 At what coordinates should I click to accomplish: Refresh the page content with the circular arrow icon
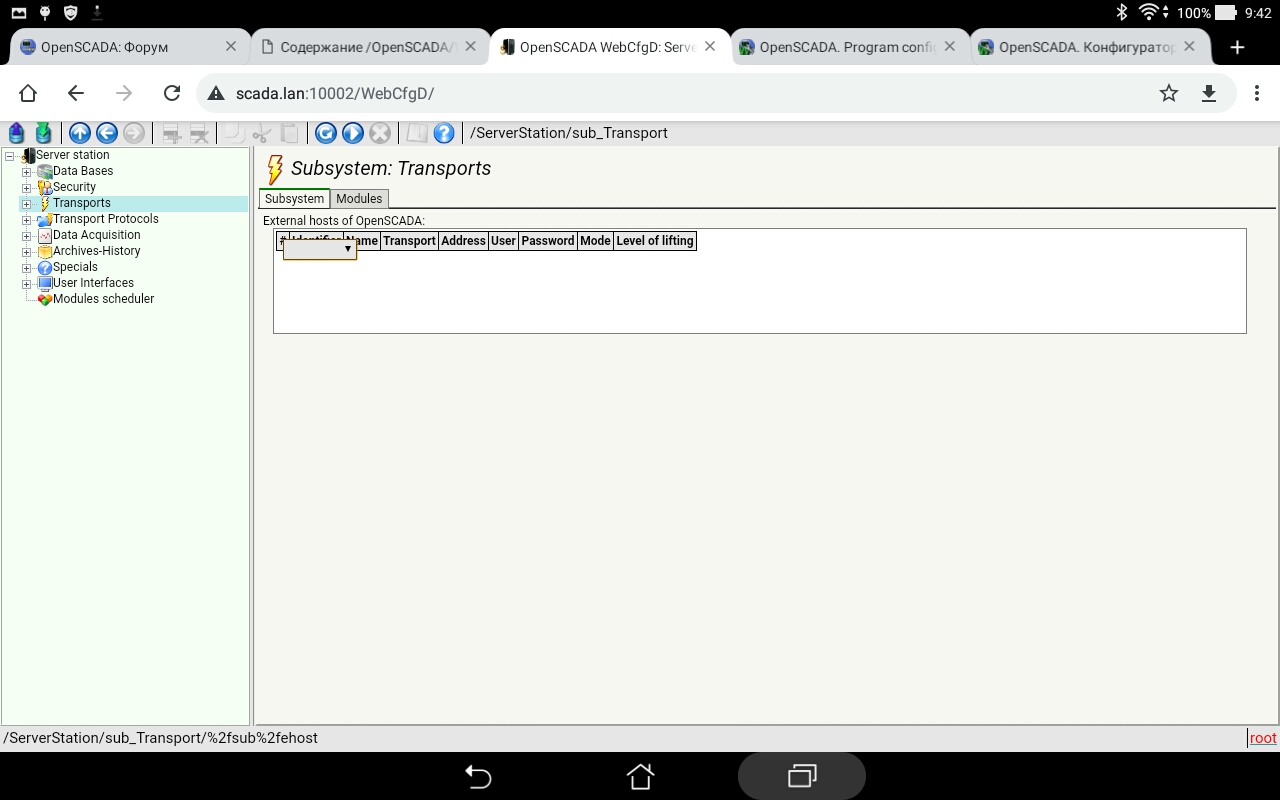coord(325,133)
